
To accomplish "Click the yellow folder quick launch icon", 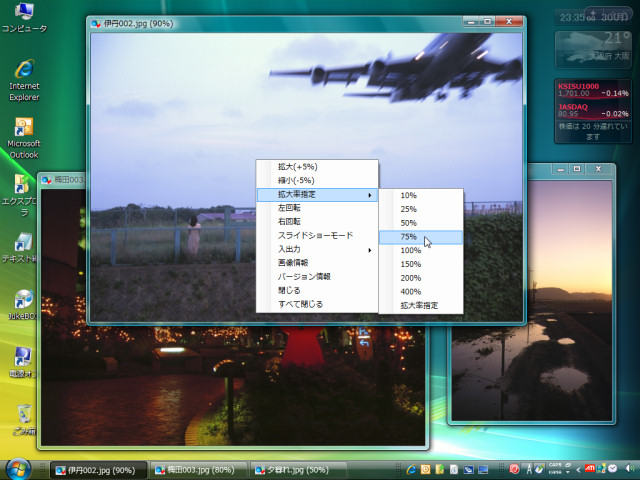I will 440,469.
